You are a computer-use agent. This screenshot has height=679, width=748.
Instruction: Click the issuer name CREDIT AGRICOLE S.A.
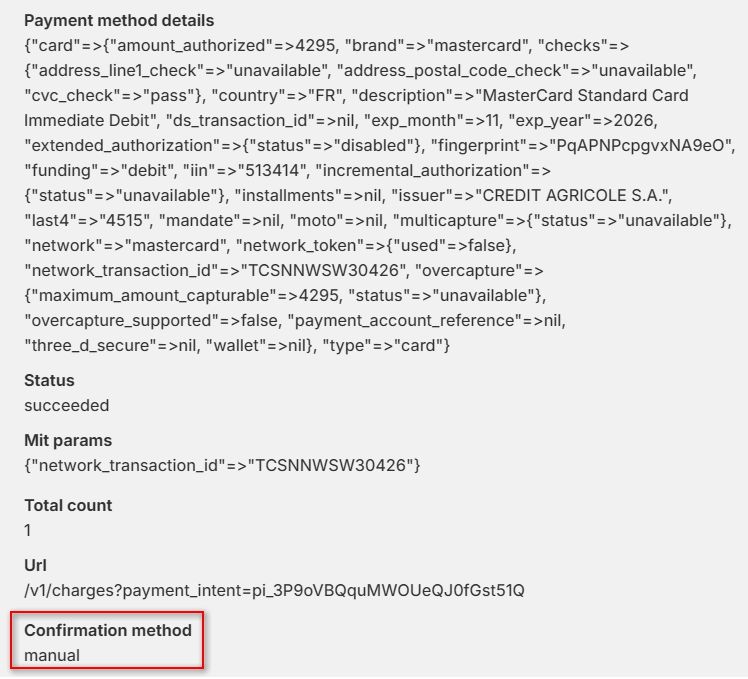[565, 195]
